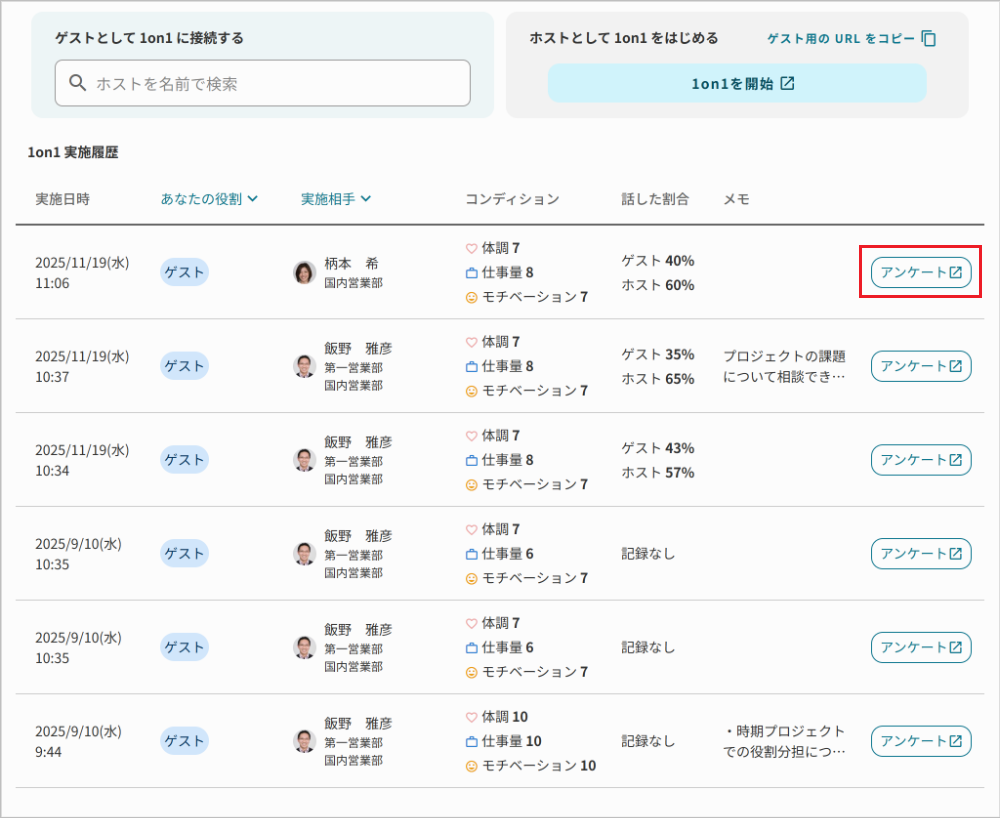This screenshot has height=818, width=1000.
Task: Click the smiley icon in the 9:44 row
Action: pyautogui.click(x=472, y=766)
